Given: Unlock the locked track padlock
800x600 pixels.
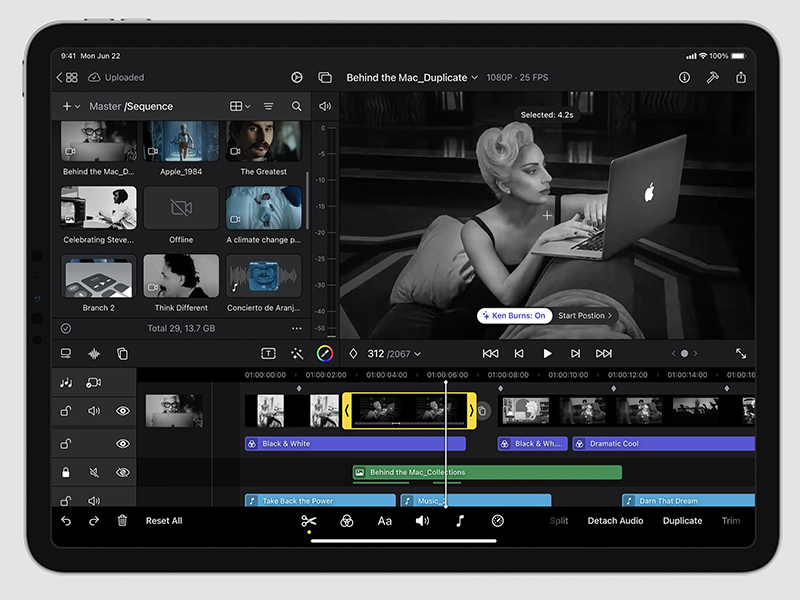Looking at the screenshot, I should pyautogui.click(x=66, y=472).
